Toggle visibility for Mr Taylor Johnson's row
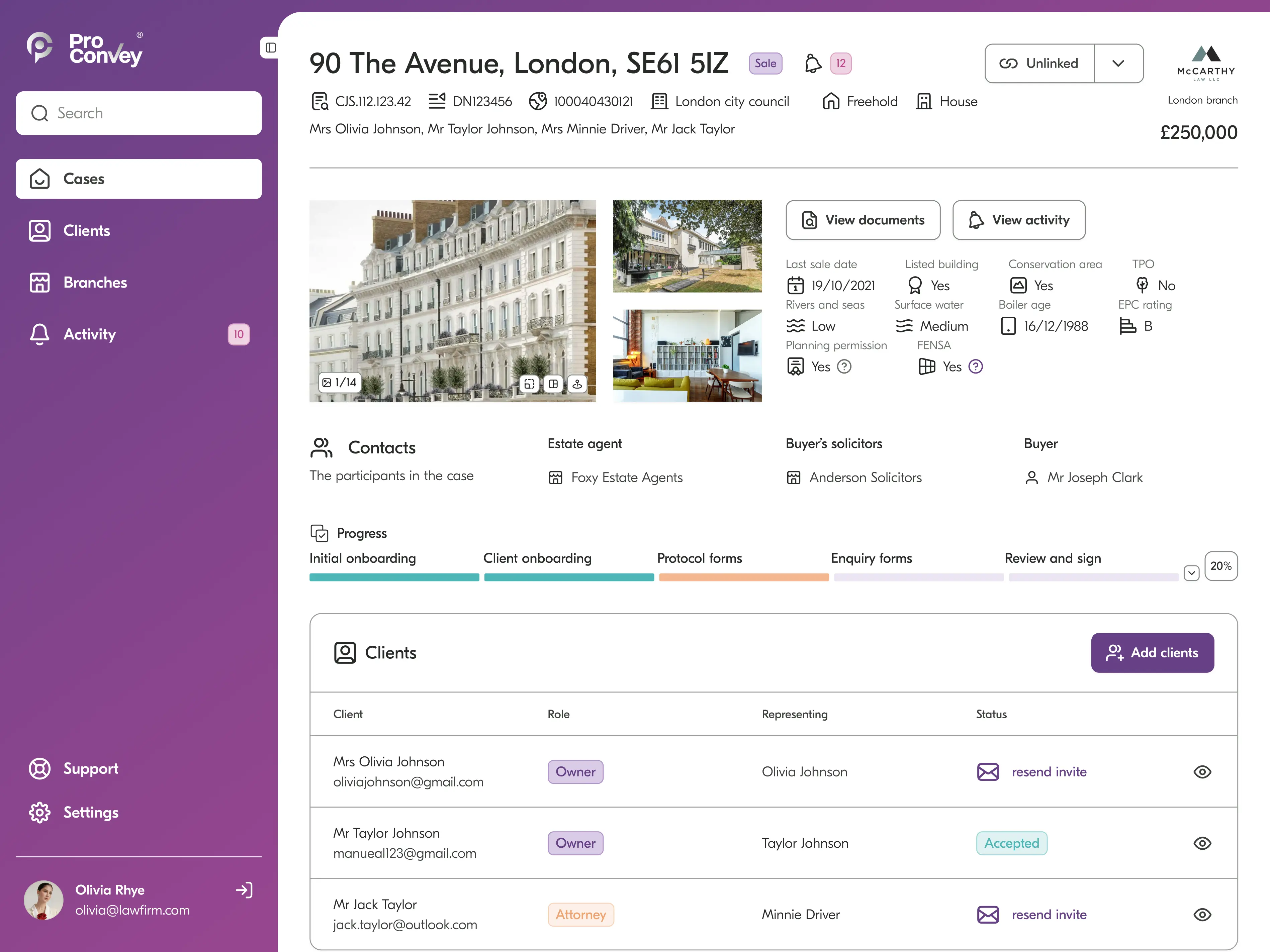The height and width of the screenshot is (952, 1270). point(1203,843)
